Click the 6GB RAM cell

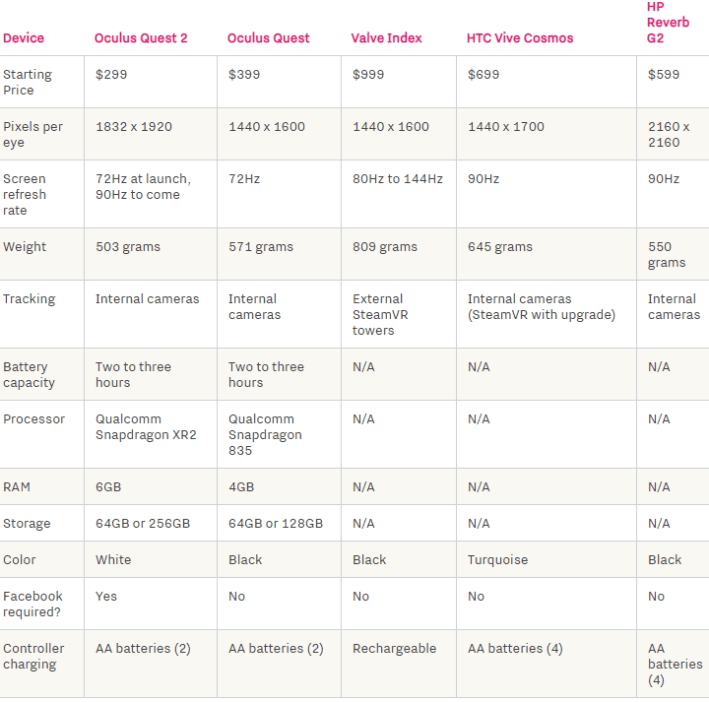[108, 487]
